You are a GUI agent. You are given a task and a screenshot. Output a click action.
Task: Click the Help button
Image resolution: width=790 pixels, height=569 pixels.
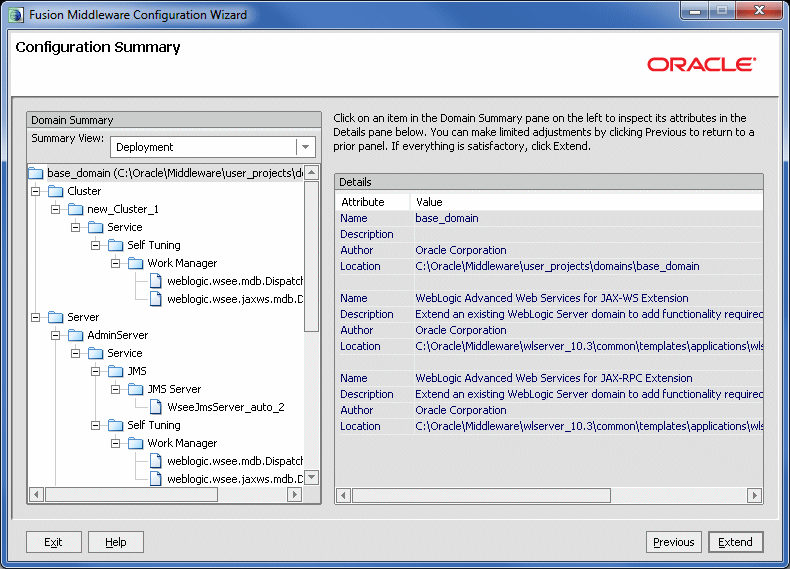click(116, 542)
